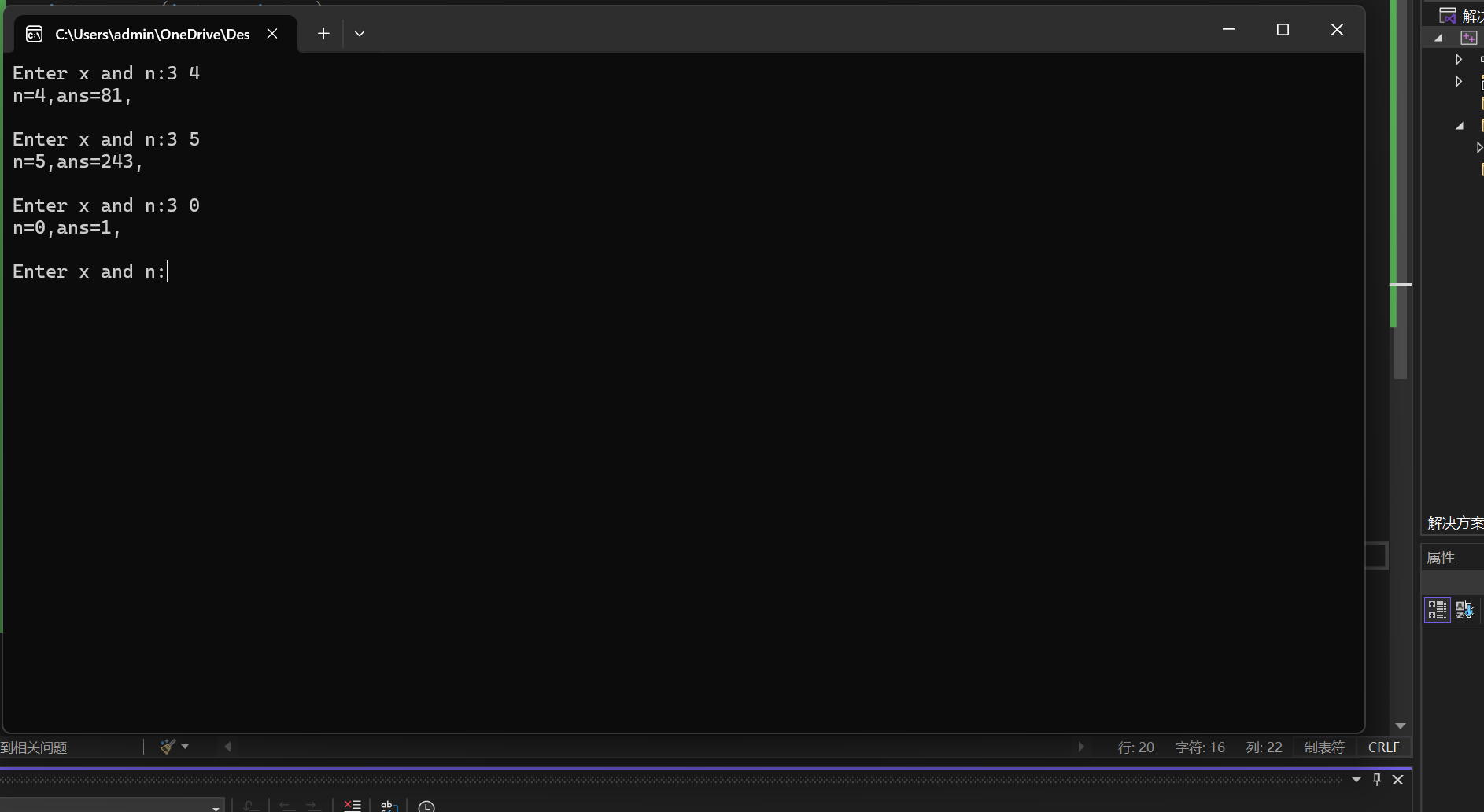
Task: Click the line 'Enter x and n:3 5'
Action: (x=106, y=139)
